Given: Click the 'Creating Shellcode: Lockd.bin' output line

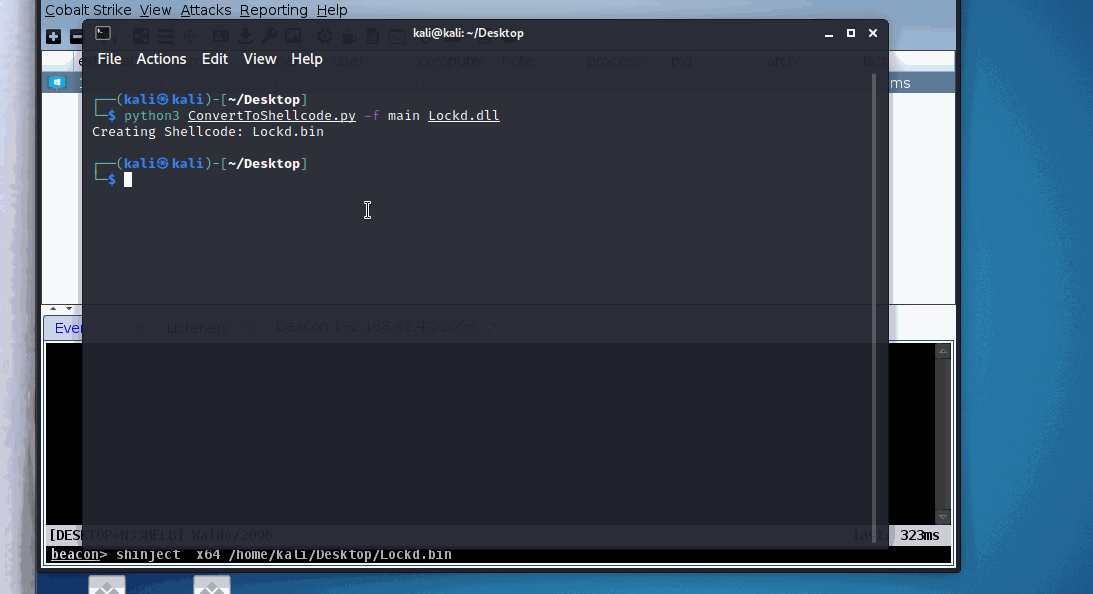Looking at the screenshot, I should click(x=208, y=132).
